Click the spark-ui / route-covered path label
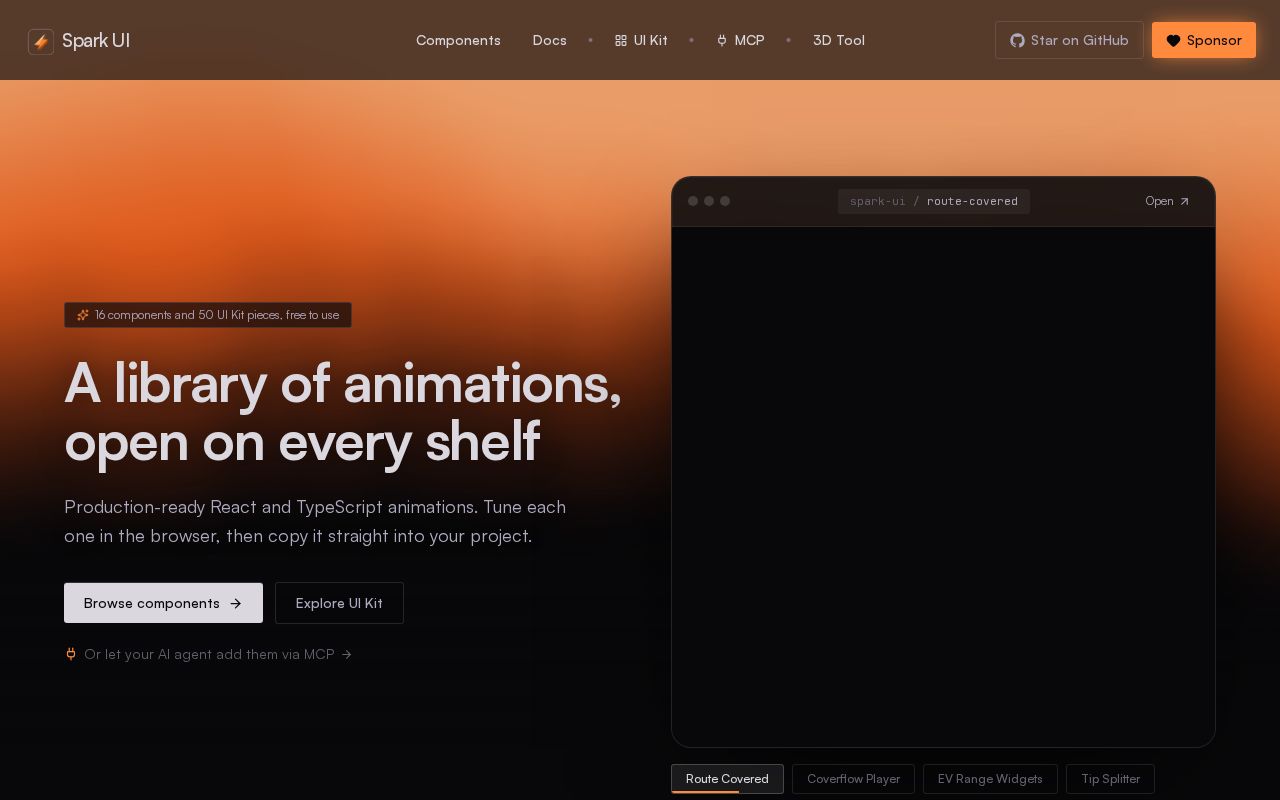 pyautogui.click(x=934, y=201)
